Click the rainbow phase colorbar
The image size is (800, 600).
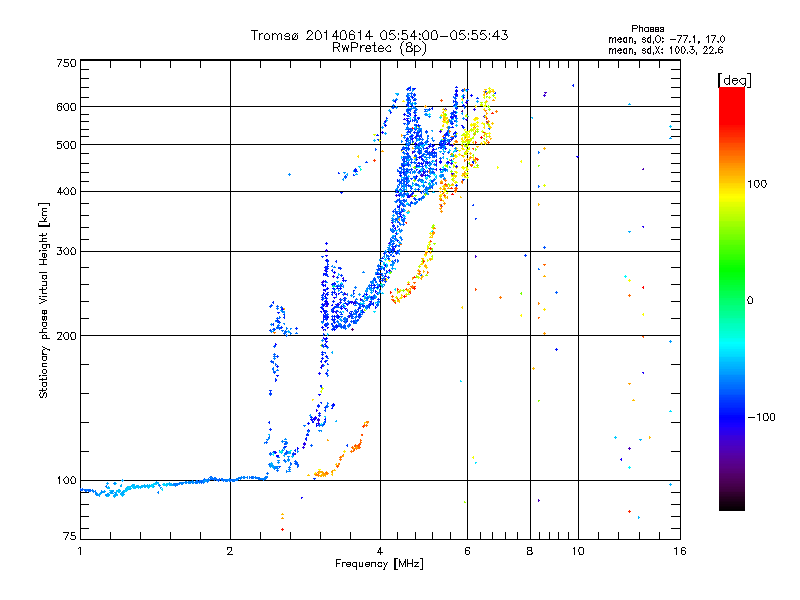732,299
